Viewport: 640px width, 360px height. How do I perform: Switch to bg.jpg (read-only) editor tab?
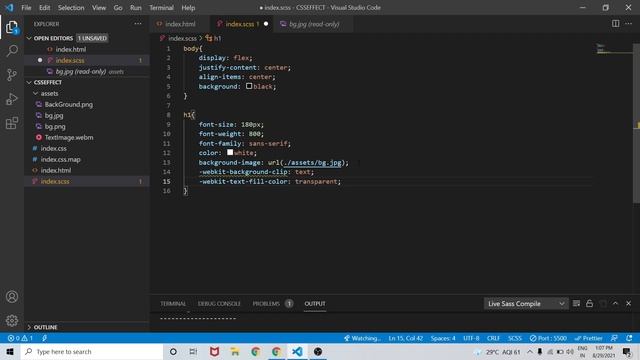[x=313, y=24]
